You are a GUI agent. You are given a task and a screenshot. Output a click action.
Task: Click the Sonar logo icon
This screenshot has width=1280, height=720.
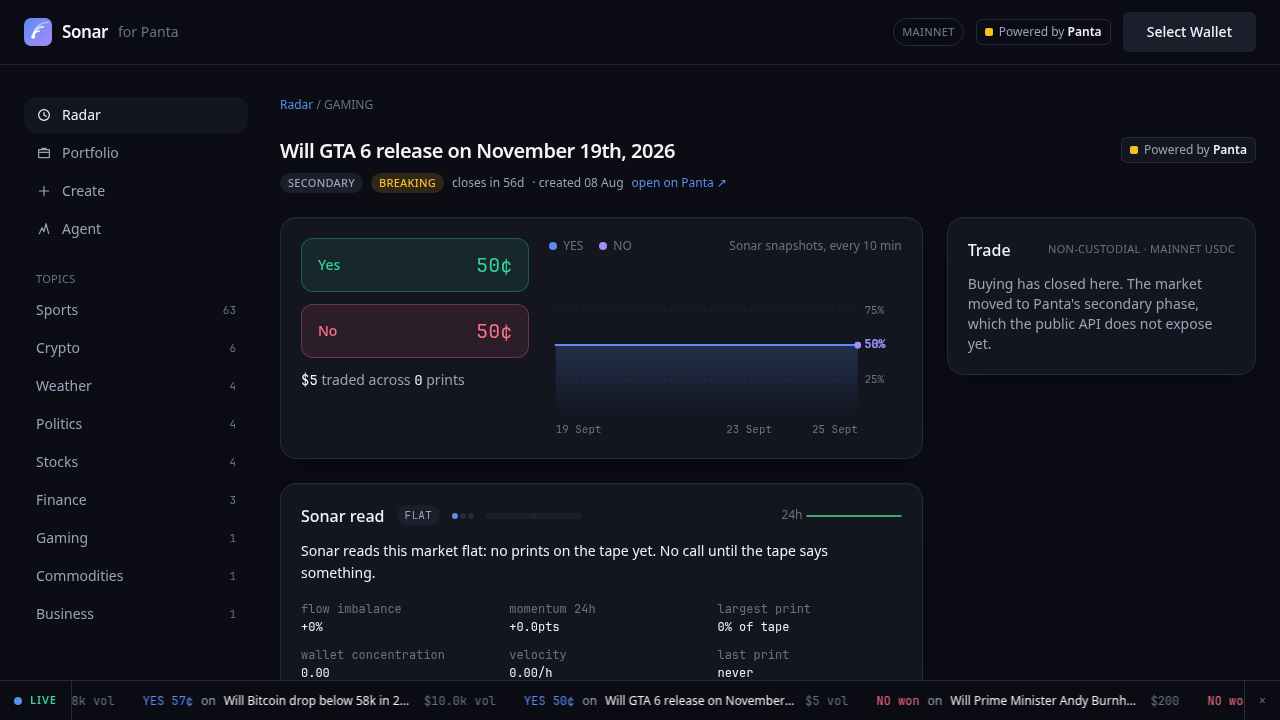(x=38, y=32)
